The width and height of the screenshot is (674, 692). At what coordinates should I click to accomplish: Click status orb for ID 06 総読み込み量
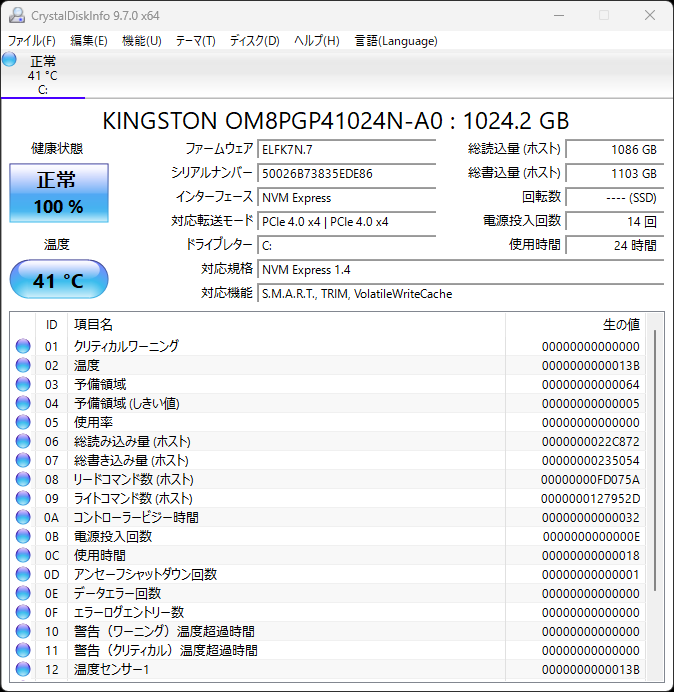point(23,441)
